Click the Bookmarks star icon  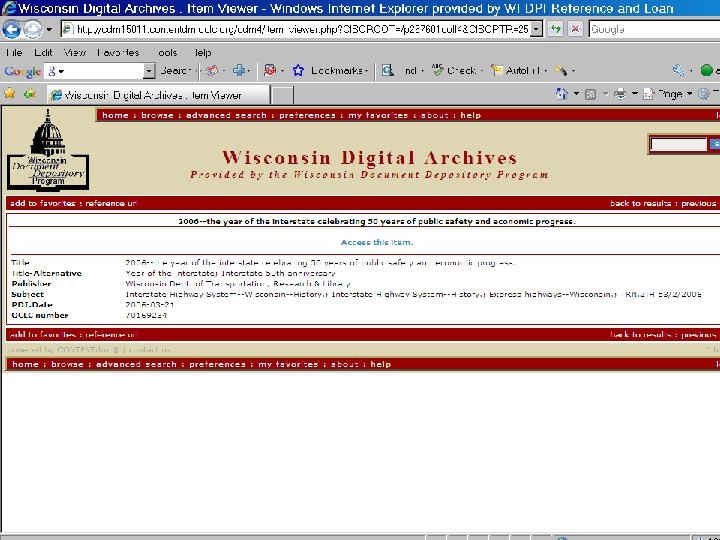tap(298, 70)
